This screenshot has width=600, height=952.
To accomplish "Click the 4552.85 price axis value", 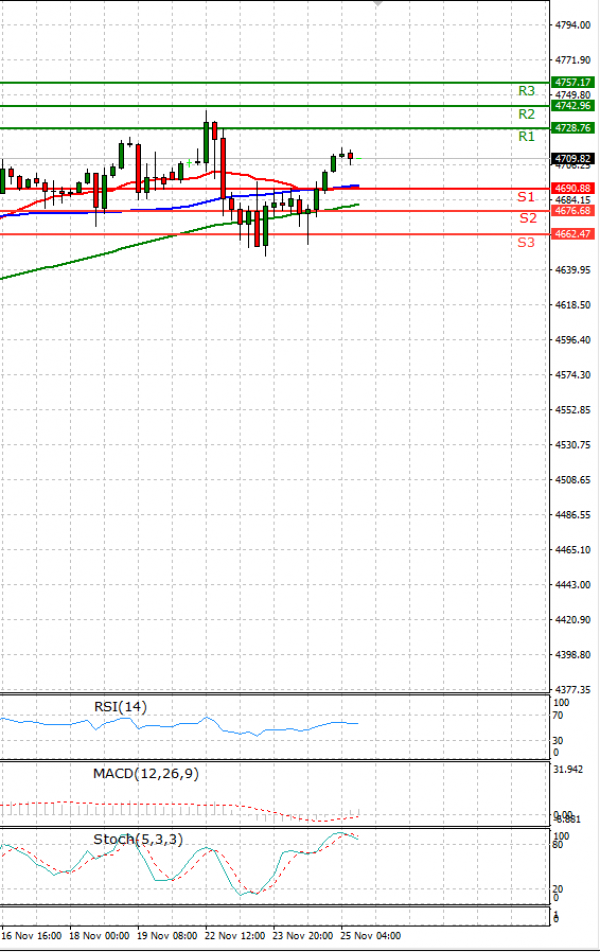I will (x=573, y=410).
